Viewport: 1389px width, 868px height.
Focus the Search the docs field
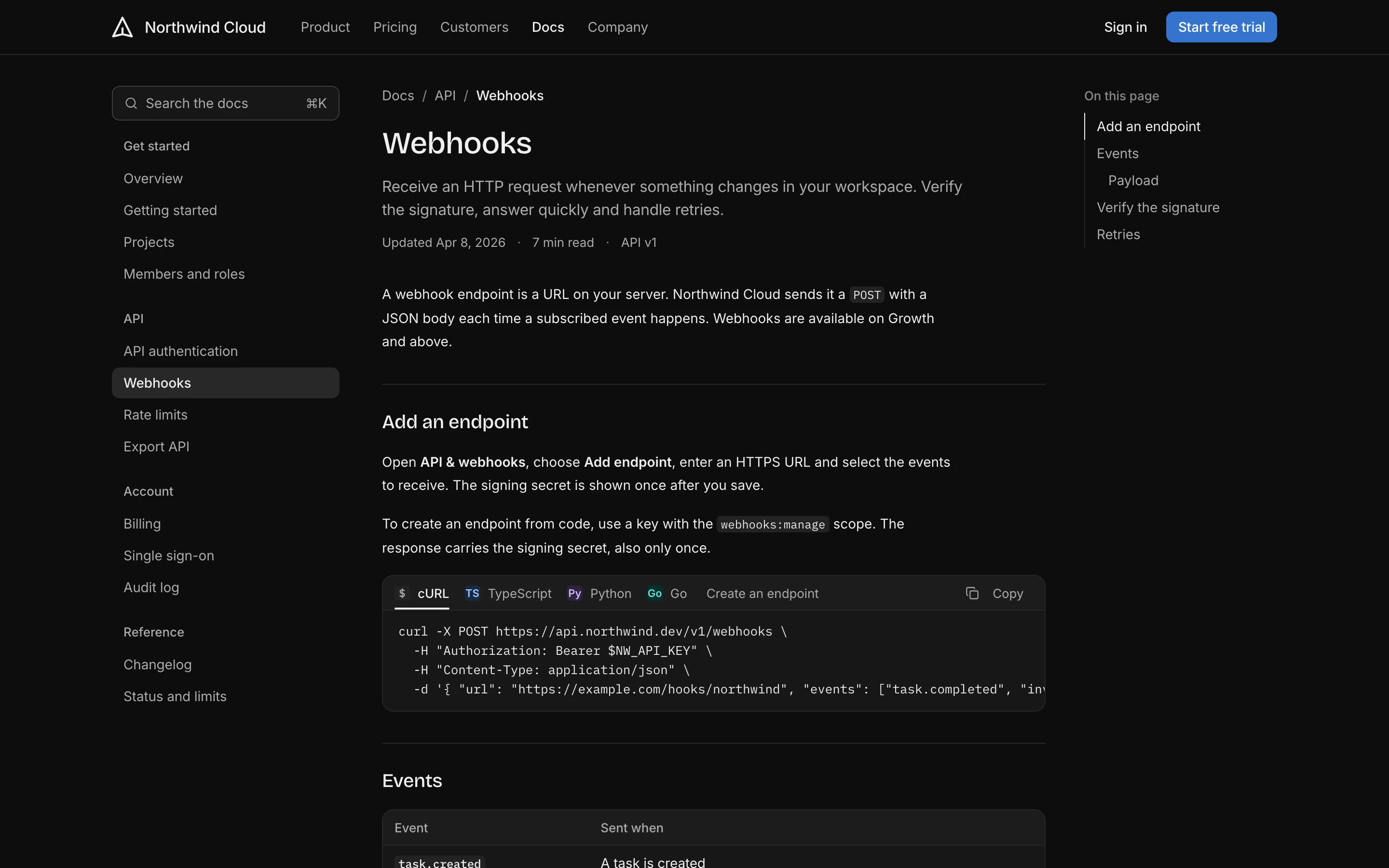[x=226, y=103]
